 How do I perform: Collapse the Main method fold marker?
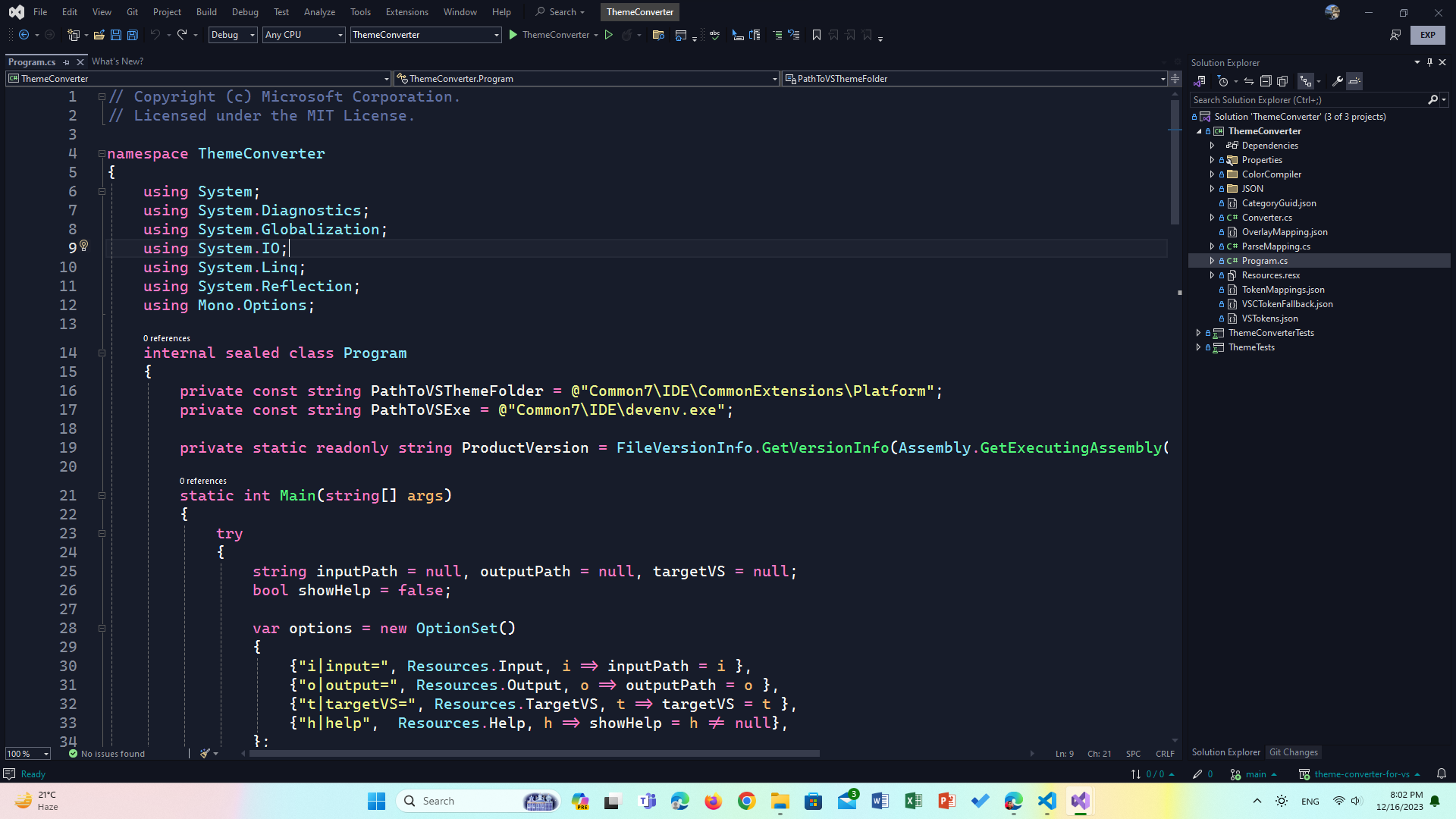click(102, 496)
